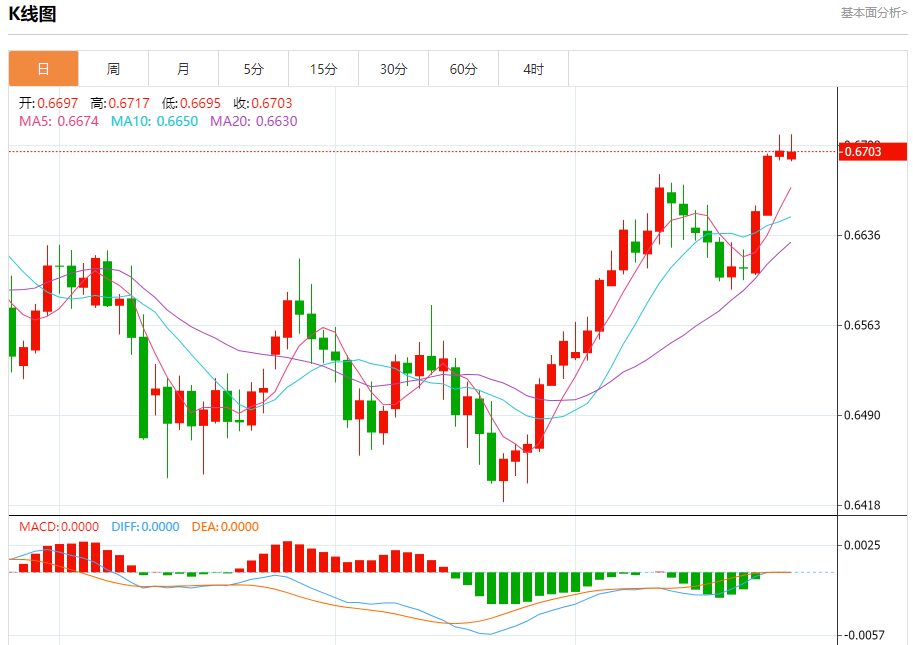The width and height of the screenshot is (913, 645).
Task: Switch to the 4时 chart tab
Action: click(533, 69)
